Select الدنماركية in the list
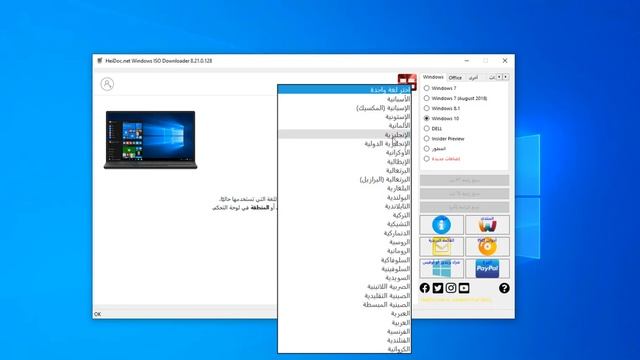Screen dimensions: 640x360 tap(344, 233)
